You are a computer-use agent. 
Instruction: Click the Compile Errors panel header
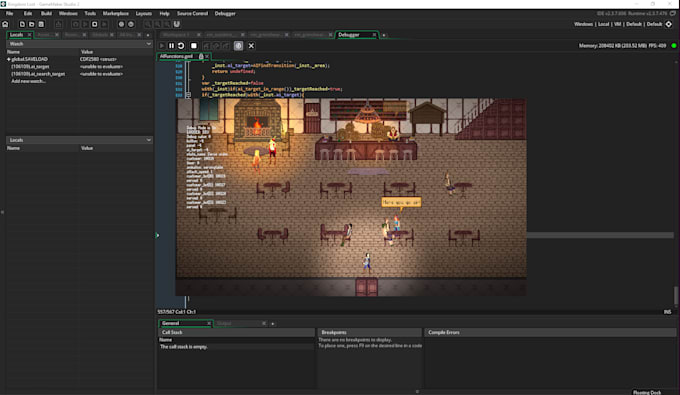(550, 332)
